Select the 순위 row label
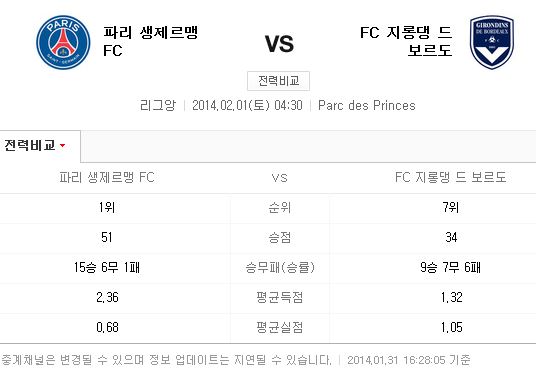Image resolution: width=536 pixels, height=384 pixels. [x=280, y=208]
